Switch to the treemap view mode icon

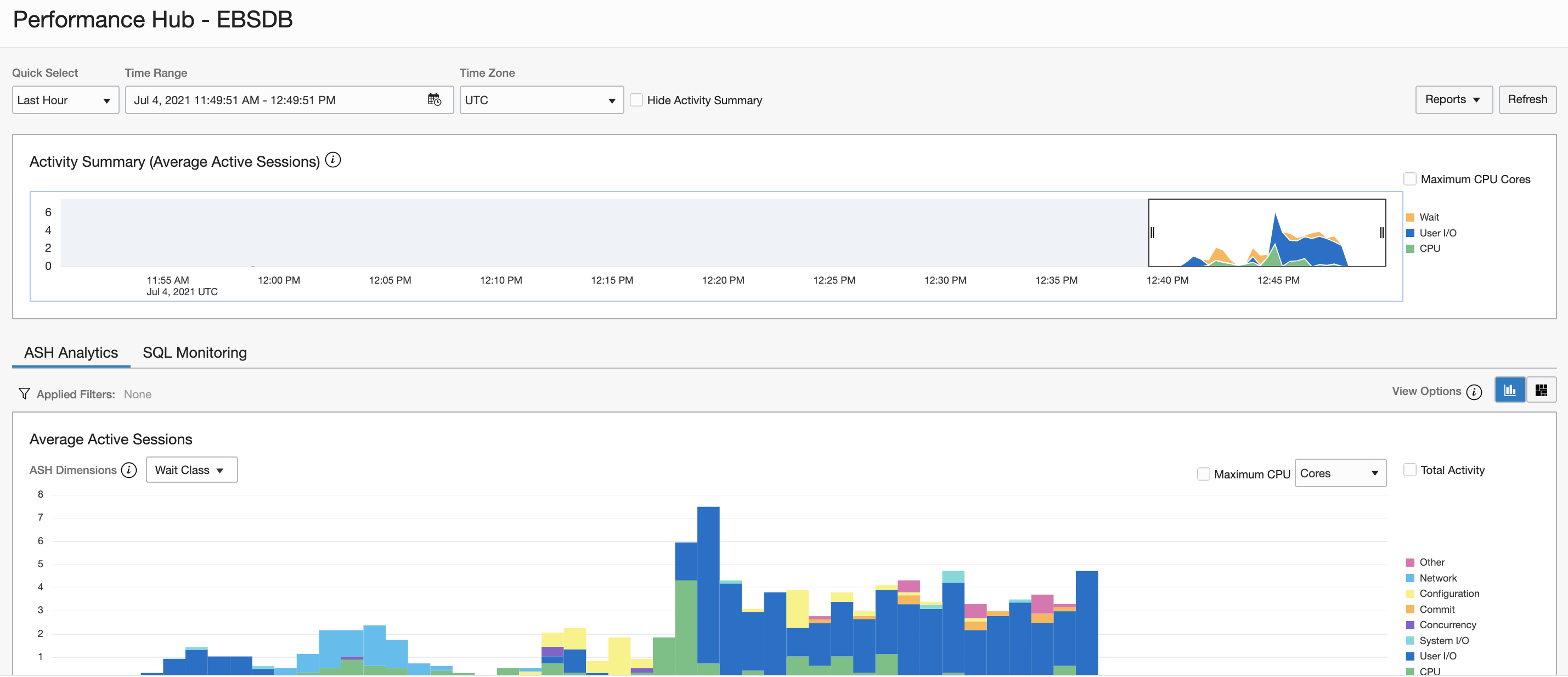coord(1542,390)
